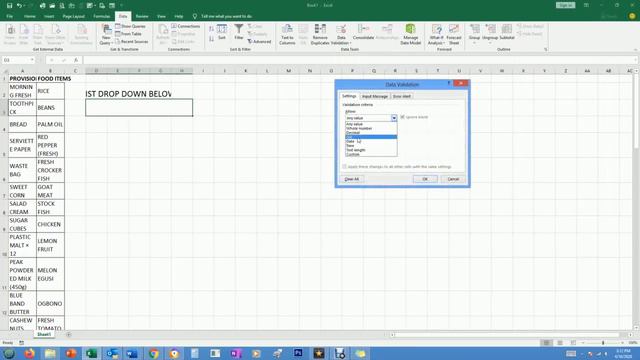This screenshot has height=360, width=640.
Task: Click the Sheet1 tab
Action: tap(44, 334)
